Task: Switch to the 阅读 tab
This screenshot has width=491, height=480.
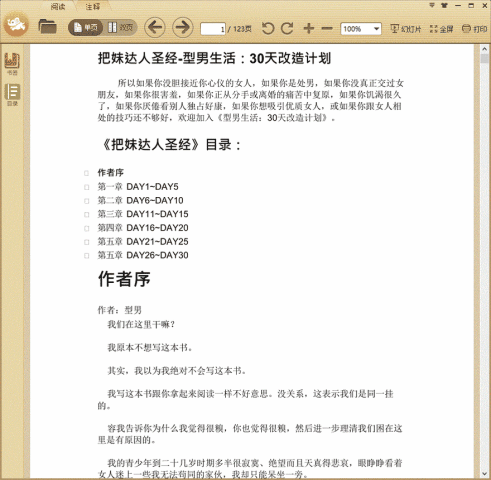Action: [58, 7]
